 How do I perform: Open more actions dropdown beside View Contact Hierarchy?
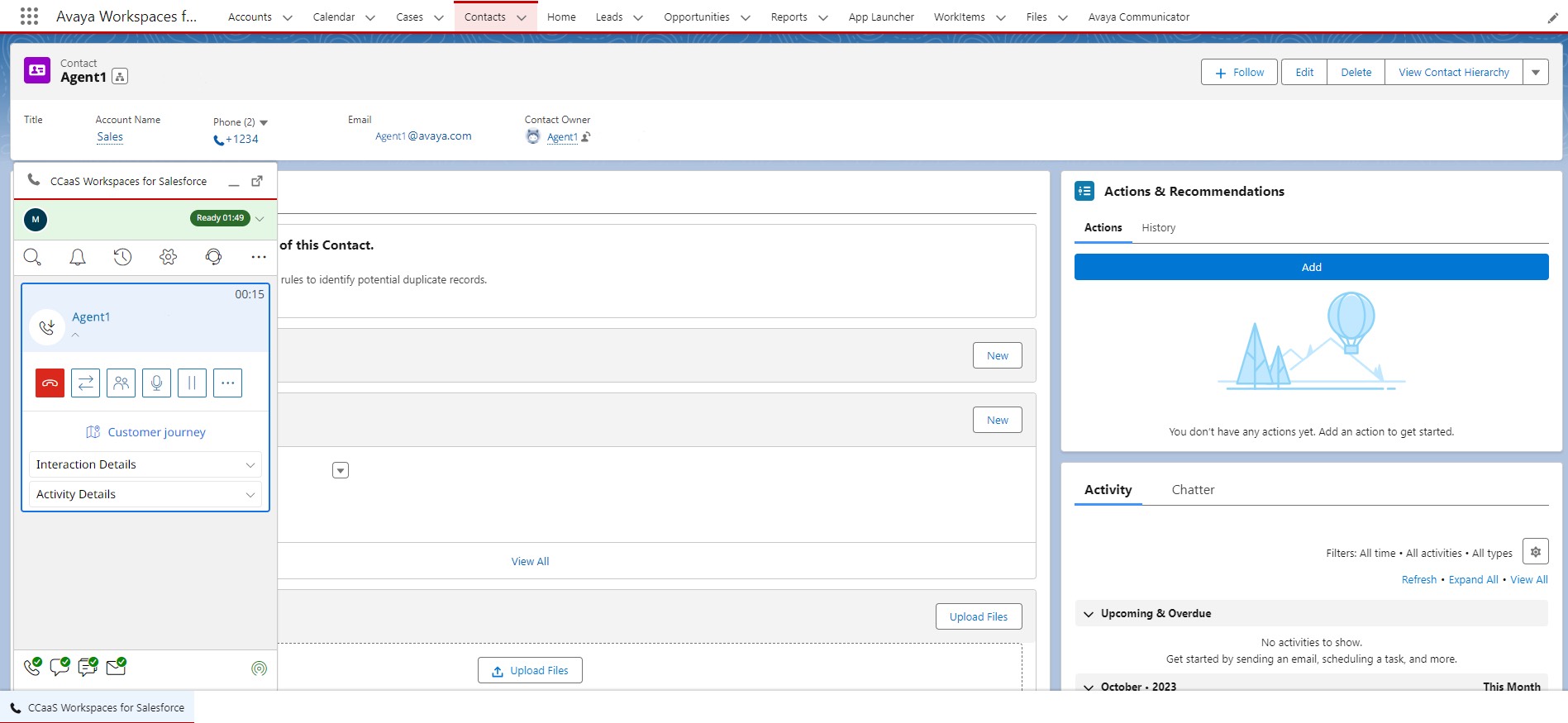click(x=1536, y=72)
